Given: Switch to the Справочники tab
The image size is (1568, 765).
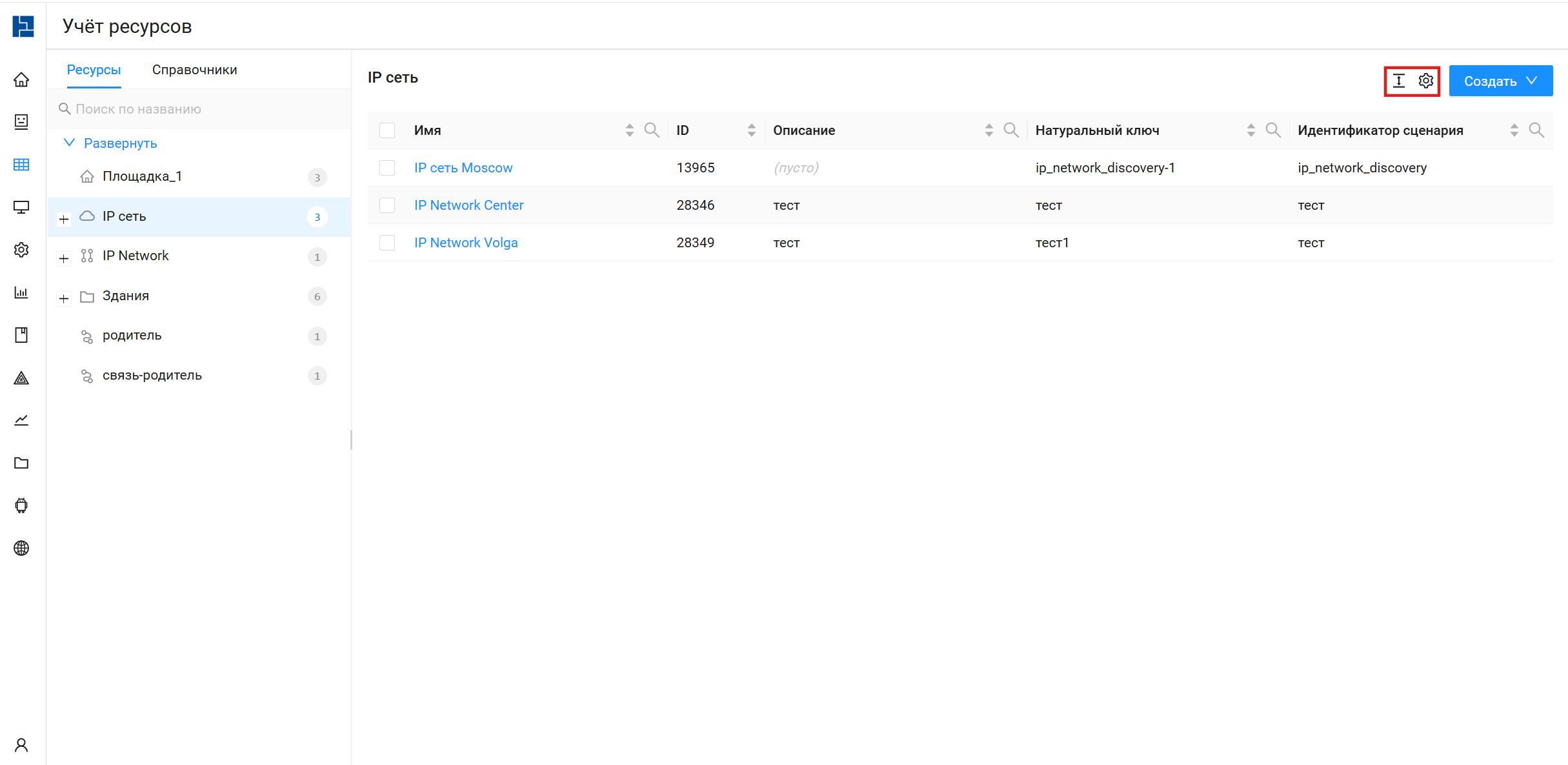Looking at the screenshot, I should (x=194, y=70).
